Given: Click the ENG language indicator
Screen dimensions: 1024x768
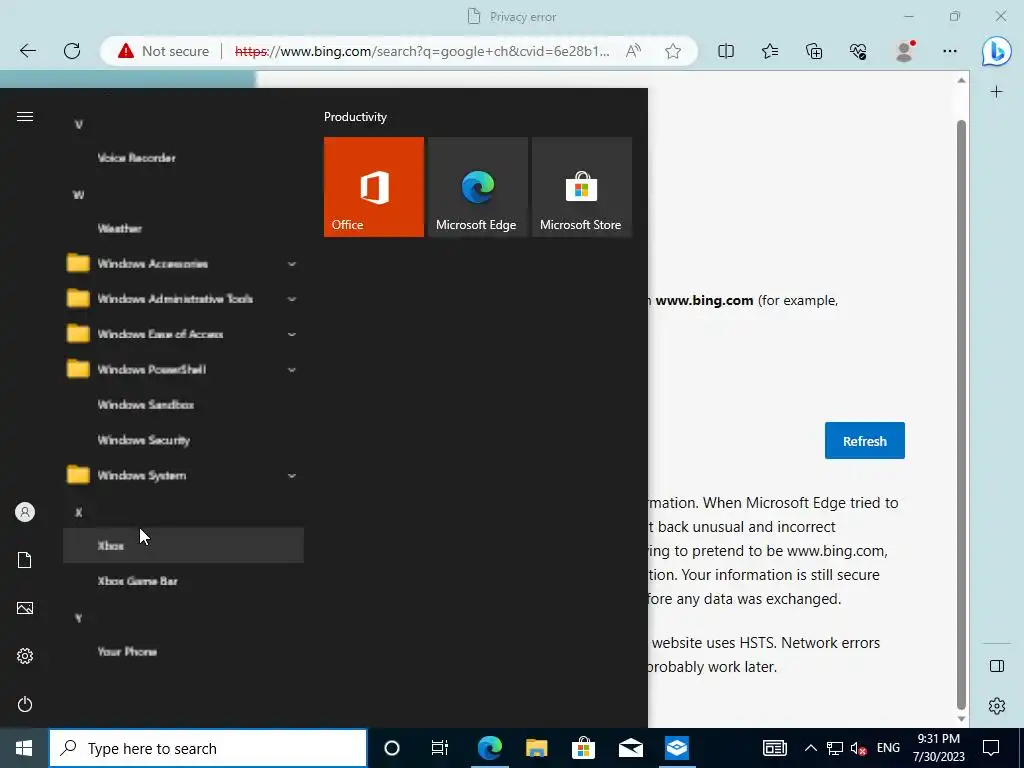Looking at the screenshot, I should pyautogui.click(x=888, y=748).
